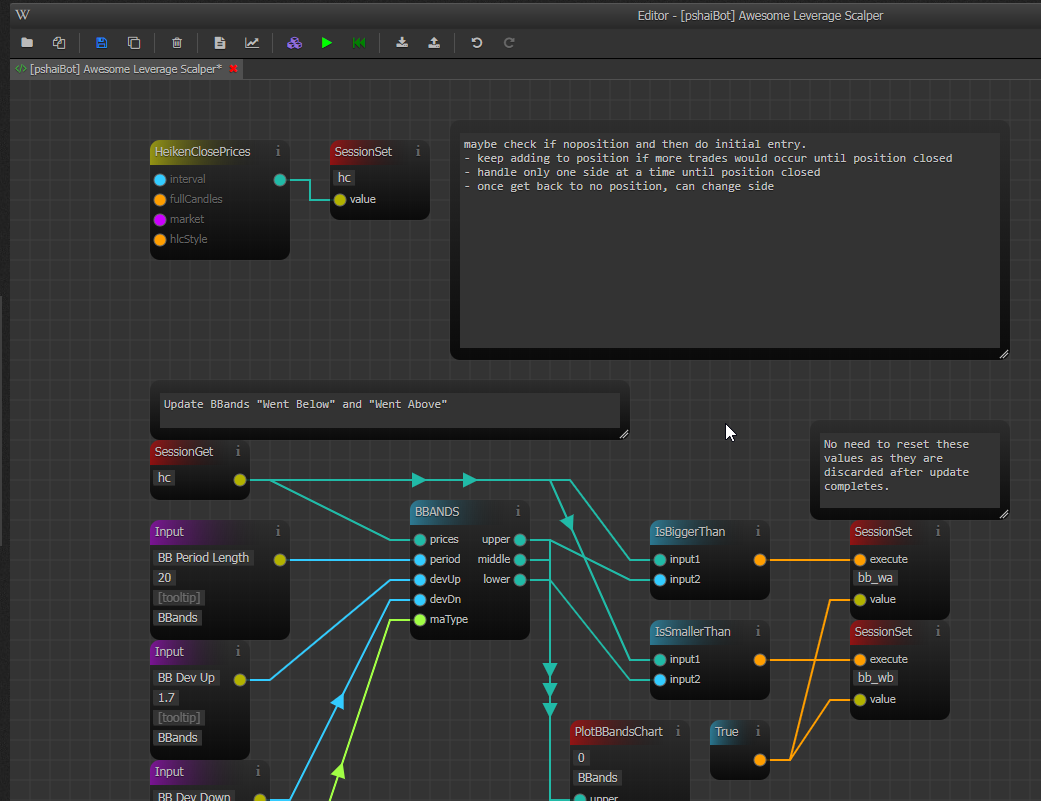Click the value port on SessionSet bb_wb
The image size is (1041, 801).
pos(860,699)
